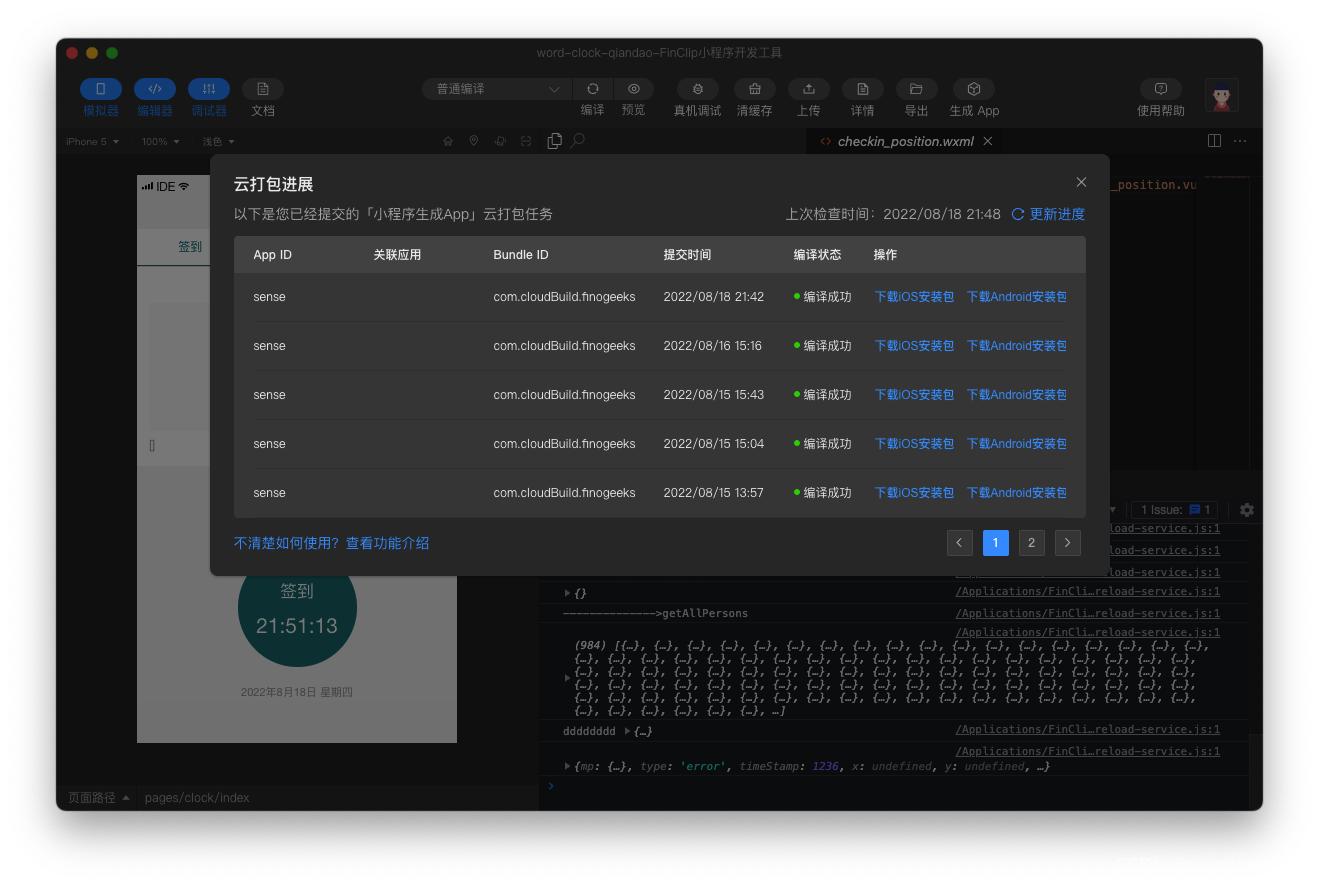The image size is (1319, 885).
Task: Click the user avatar in the toolbar
Action: 1222,96
